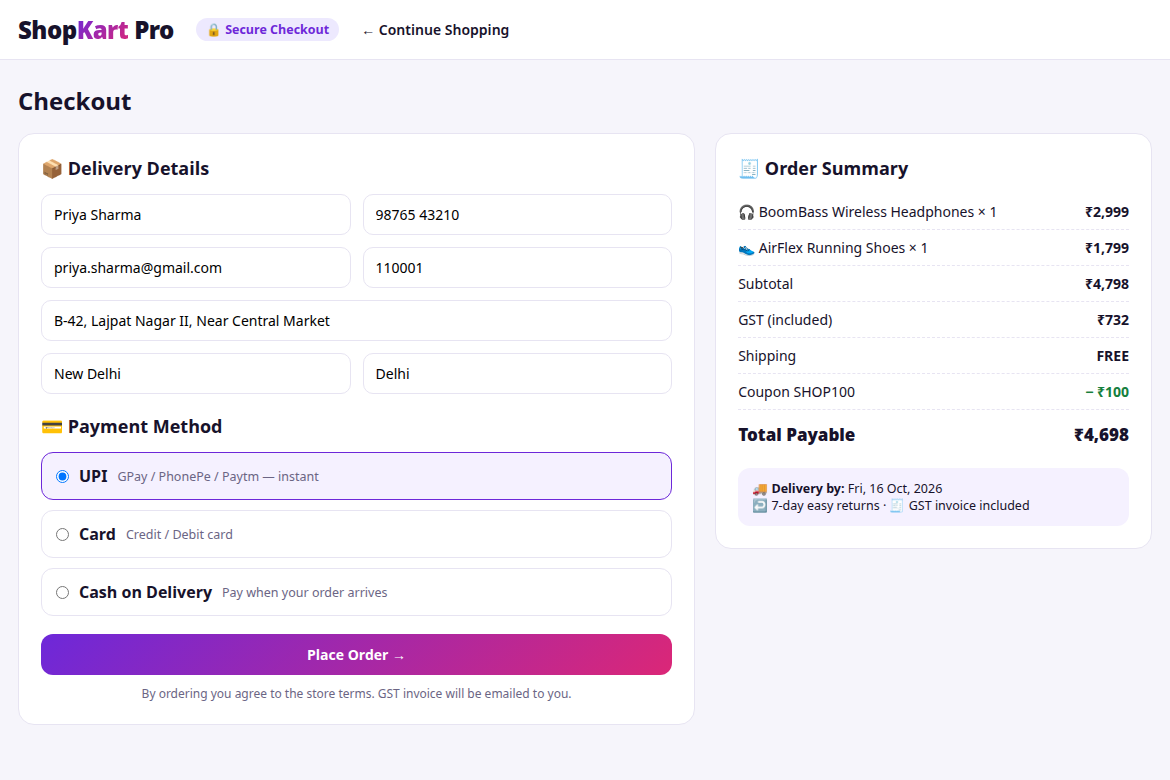The width and height of the screenshot is (1170, 780).
Task: Click the invoice icon next to GST invoice included
Action: click(897, 506)
